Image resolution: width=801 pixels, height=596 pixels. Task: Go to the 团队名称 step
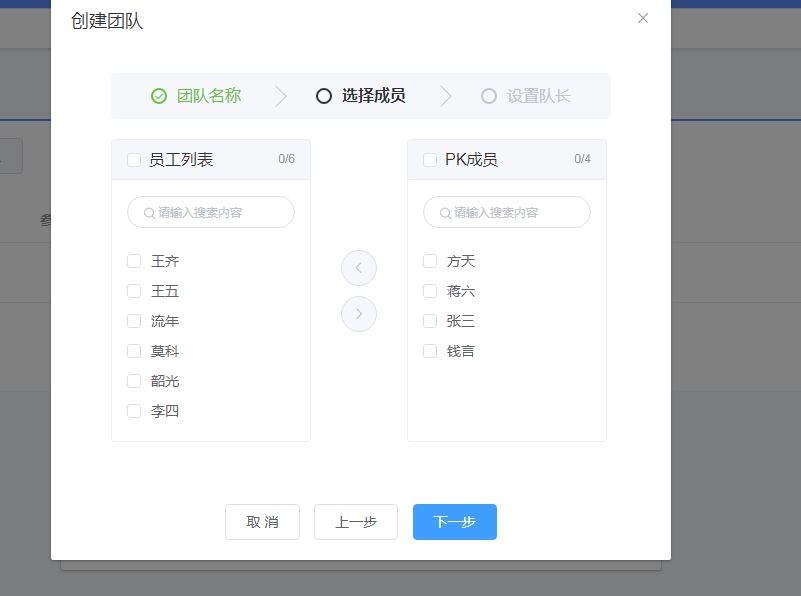209,96
